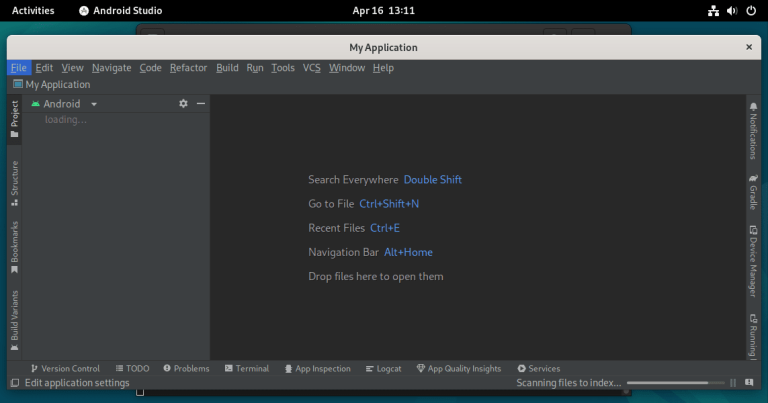Click the Alt+Home Navigation Bar hint
768x403 pixels.
(408, 252)
